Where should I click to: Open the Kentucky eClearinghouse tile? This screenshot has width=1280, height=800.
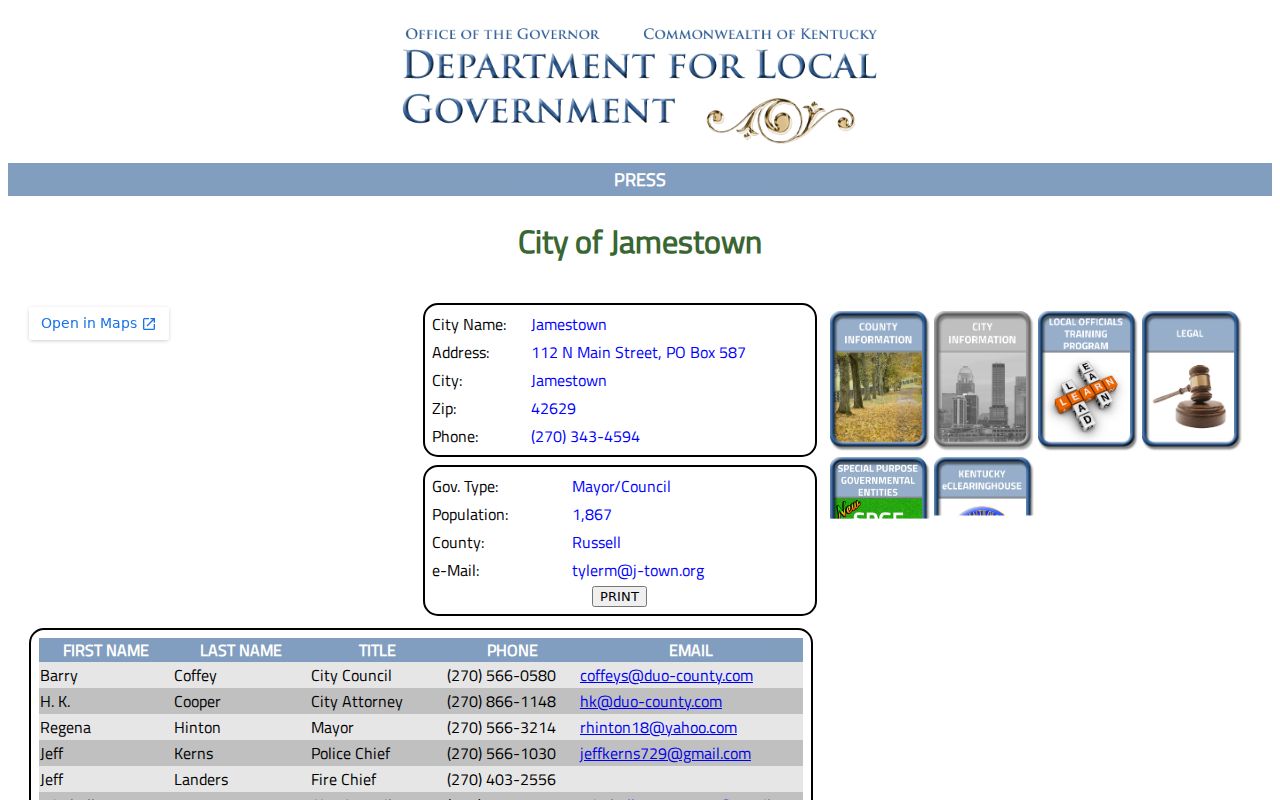point(982,488)
